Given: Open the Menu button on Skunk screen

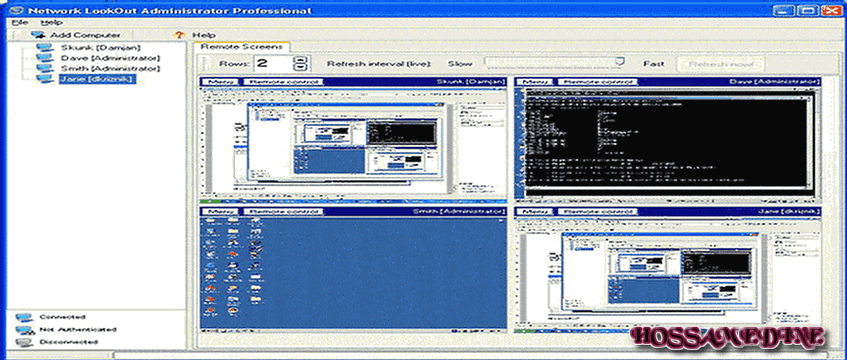Looking at the screenshot, I should click(x=221, y=82).
